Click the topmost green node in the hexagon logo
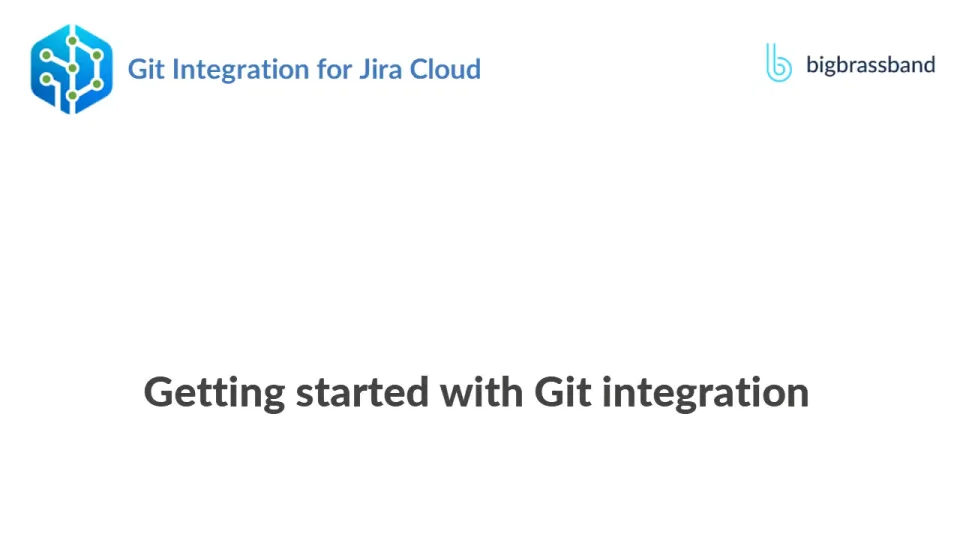 tap(72, 41)
